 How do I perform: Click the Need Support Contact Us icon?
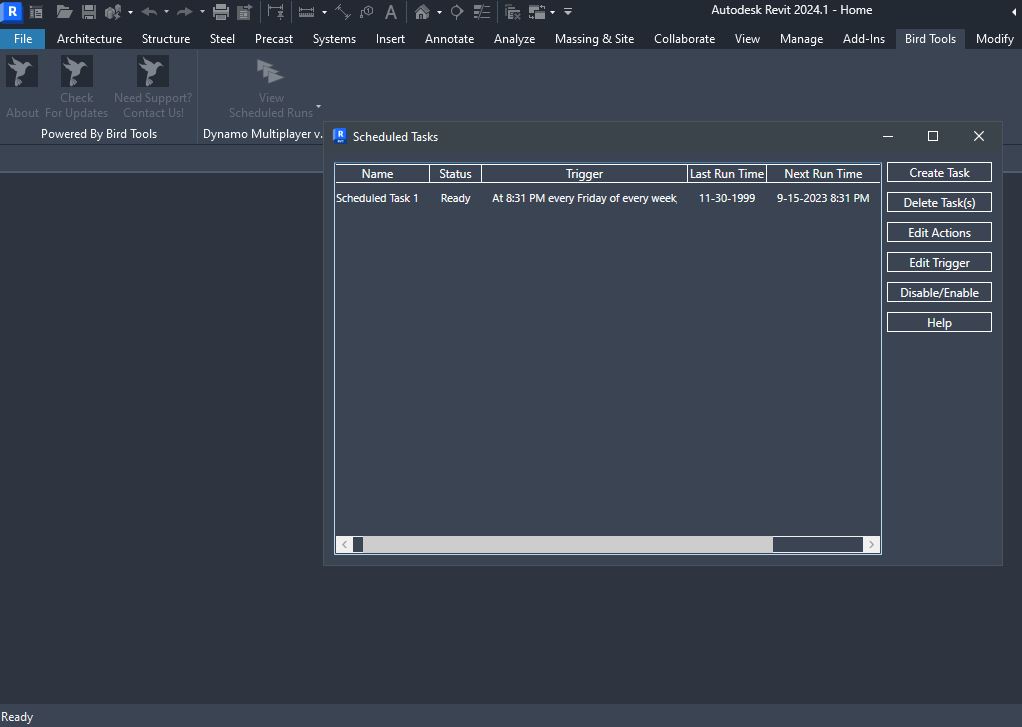(153, 71)
